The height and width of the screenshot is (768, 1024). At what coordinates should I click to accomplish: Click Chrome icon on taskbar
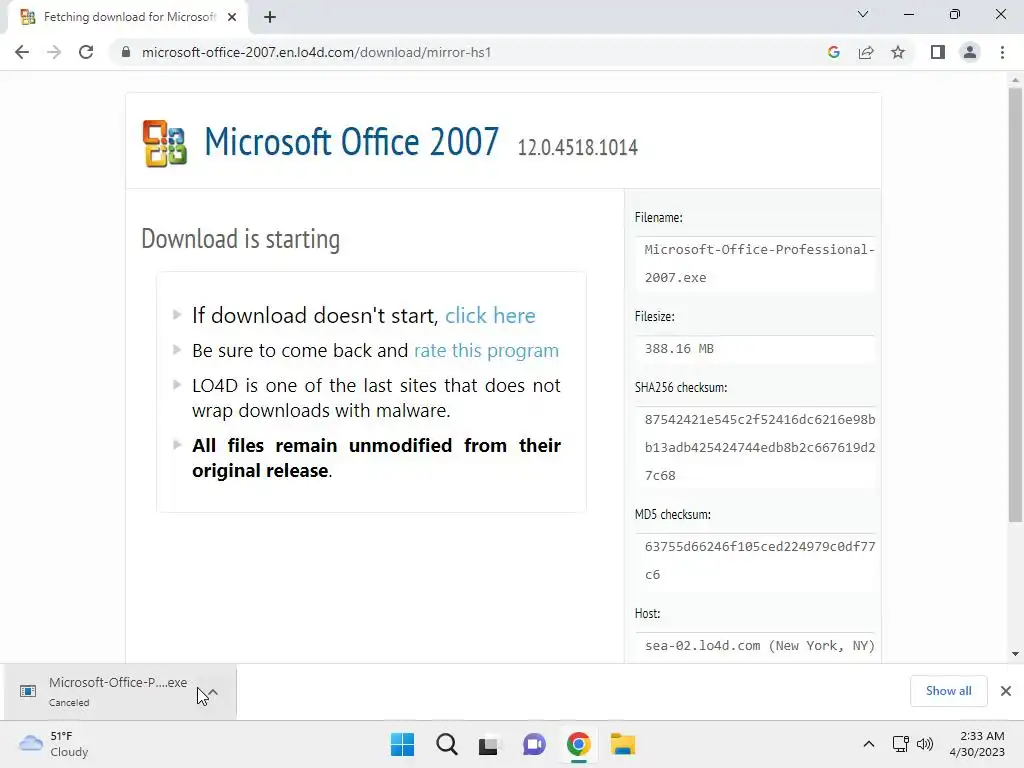click(579, 744)
